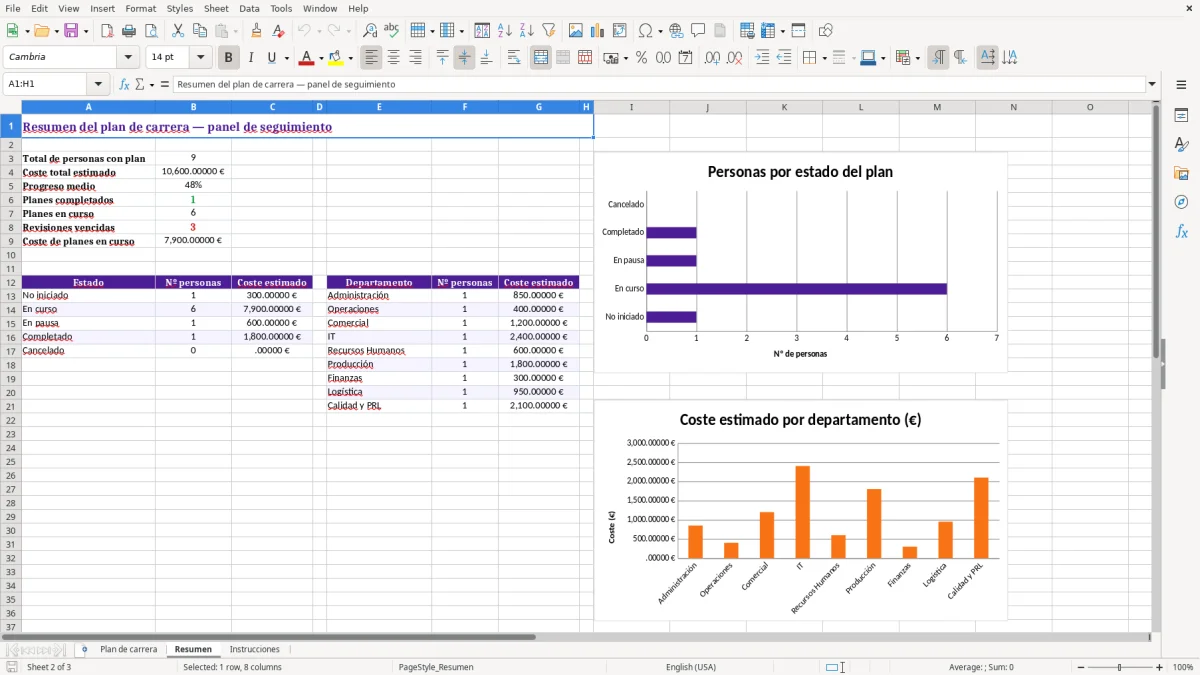Click the yellow background color swatch

tap(336, 58)
